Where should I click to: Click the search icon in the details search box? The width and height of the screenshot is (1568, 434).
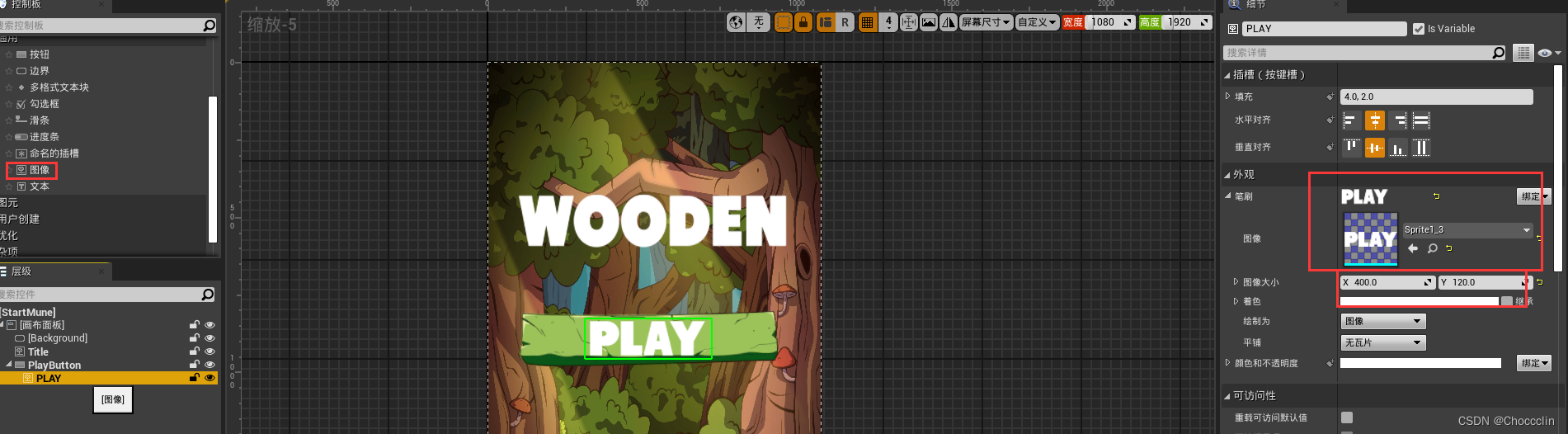1499,53
